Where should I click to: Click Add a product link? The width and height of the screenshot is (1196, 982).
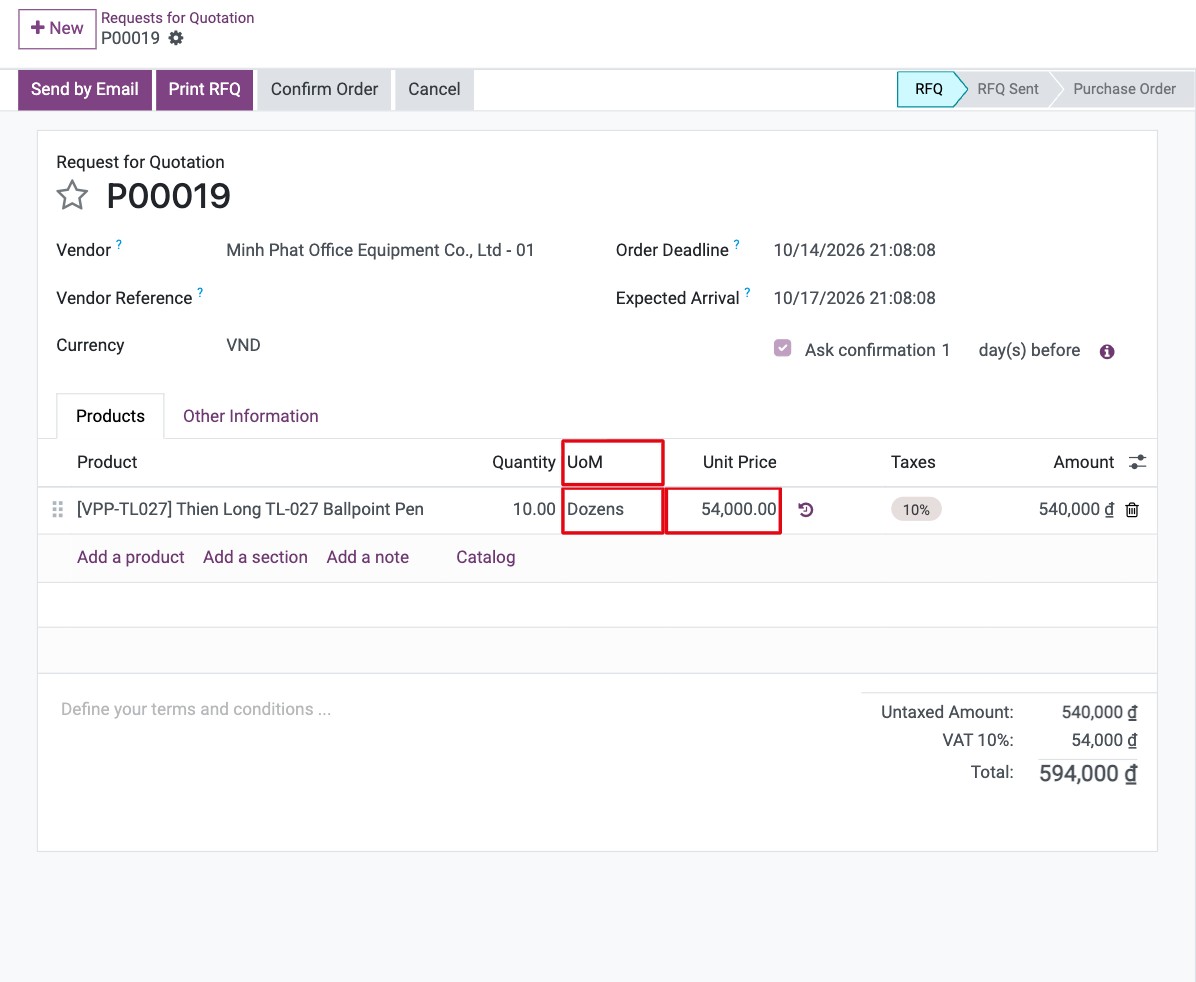click(130, 557)
